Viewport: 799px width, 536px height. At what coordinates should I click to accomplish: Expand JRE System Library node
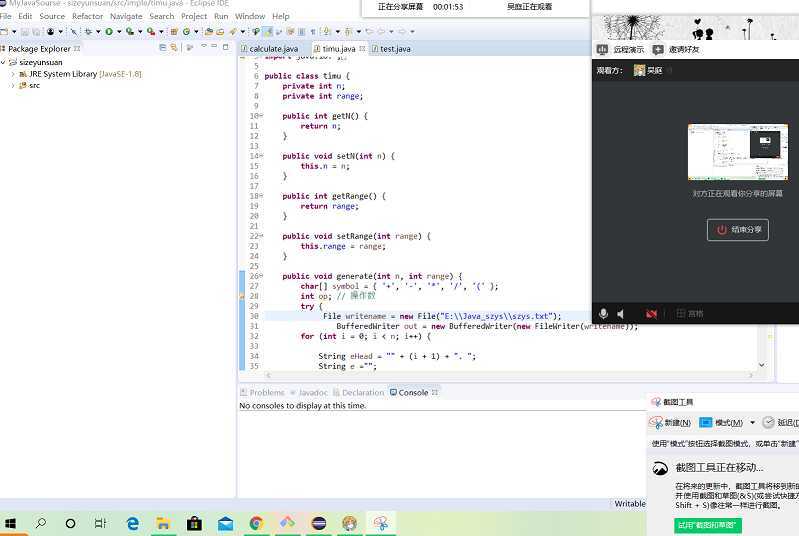(13, 74)
